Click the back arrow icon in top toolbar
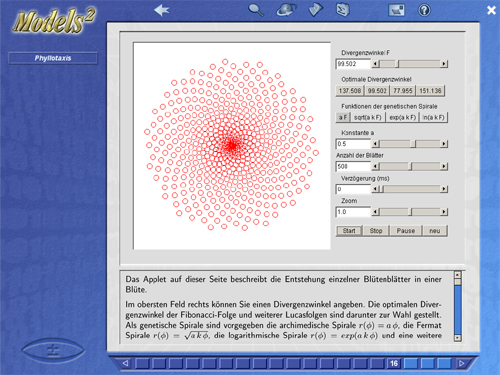The height and width of the screenshot is (375, 500). coord(162,10)
